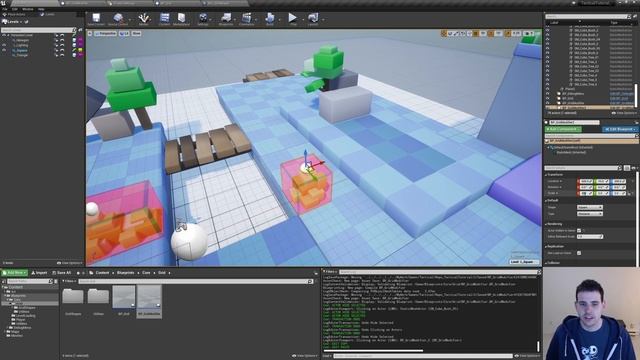
Task: Switch to the Levels tab
Action: 47,14
